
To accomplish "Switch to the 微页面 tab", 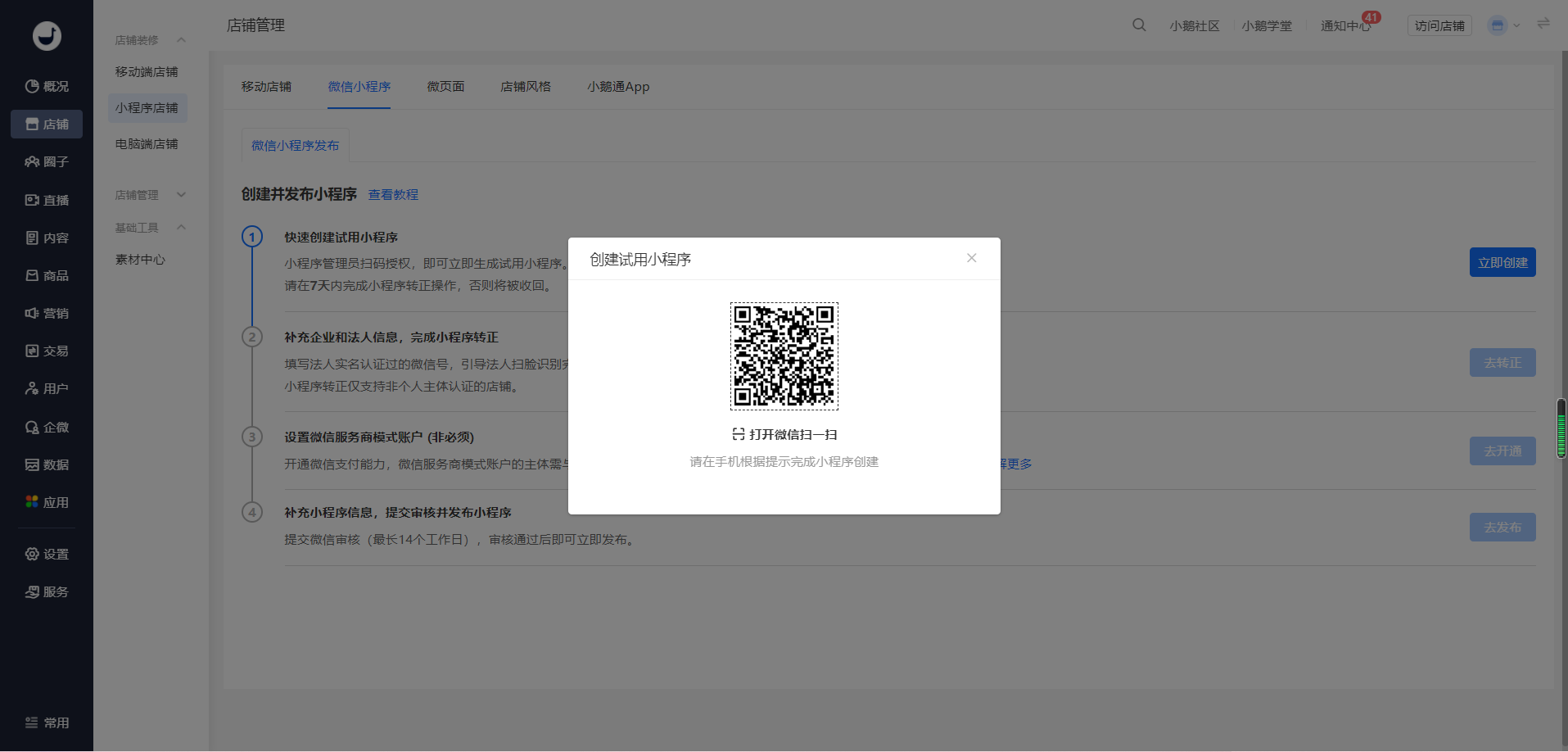I will 445,86.
